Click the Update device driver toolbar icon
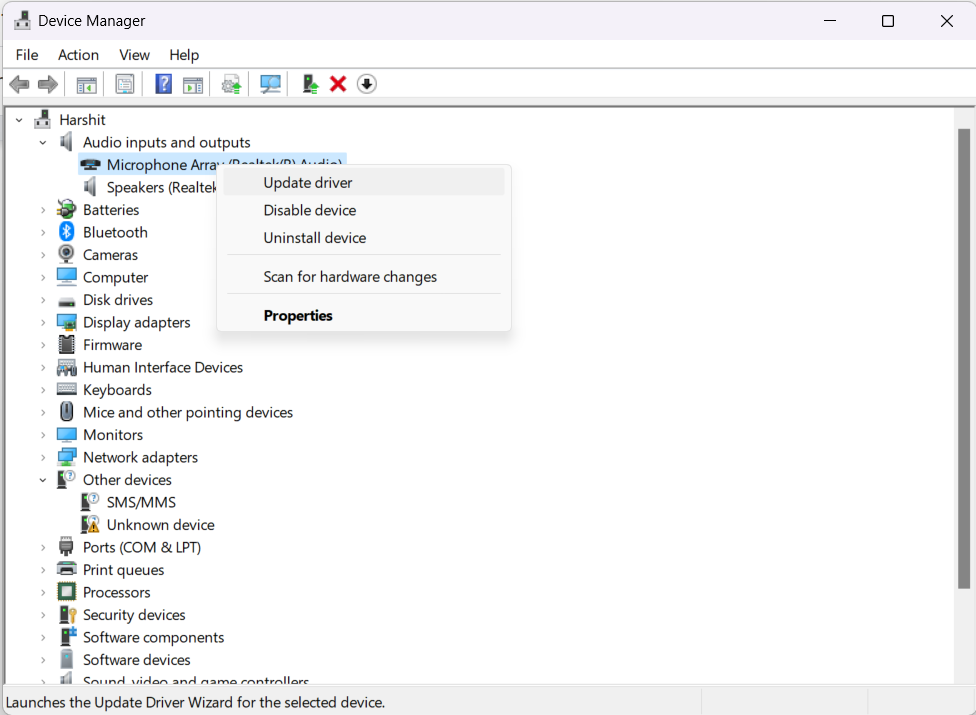The image size is (976, 715). [x=310, y=84]
